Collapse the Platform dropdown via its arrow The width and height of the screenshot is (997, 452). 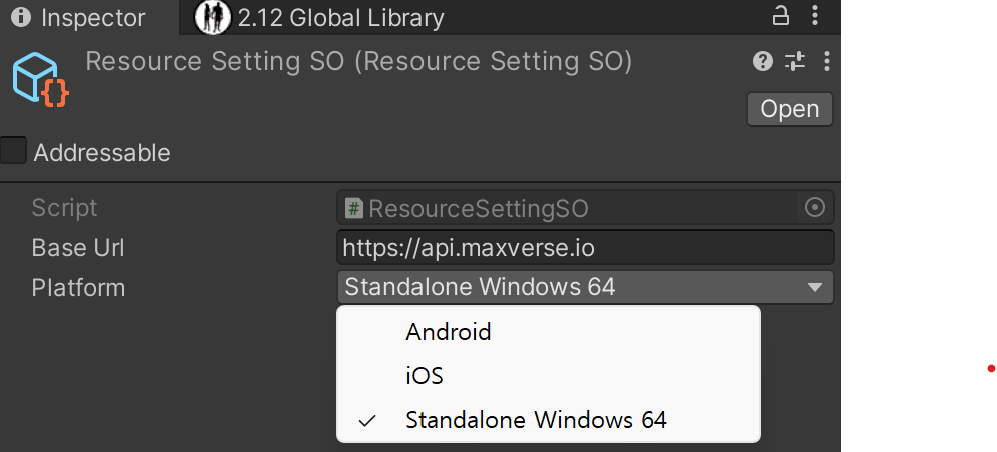pos(815,287)
